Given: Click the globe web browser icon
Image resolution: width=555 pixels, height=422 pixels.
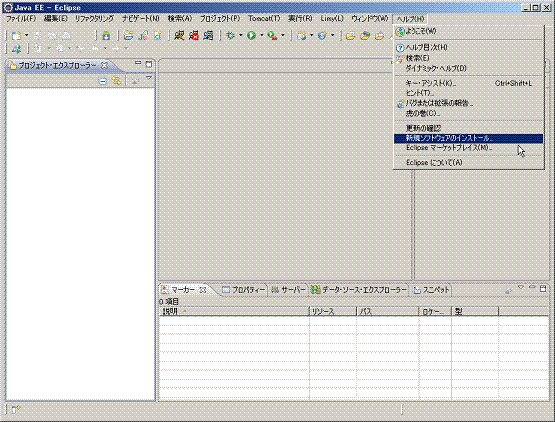Looking at the screenshot, I should [322, 35].
